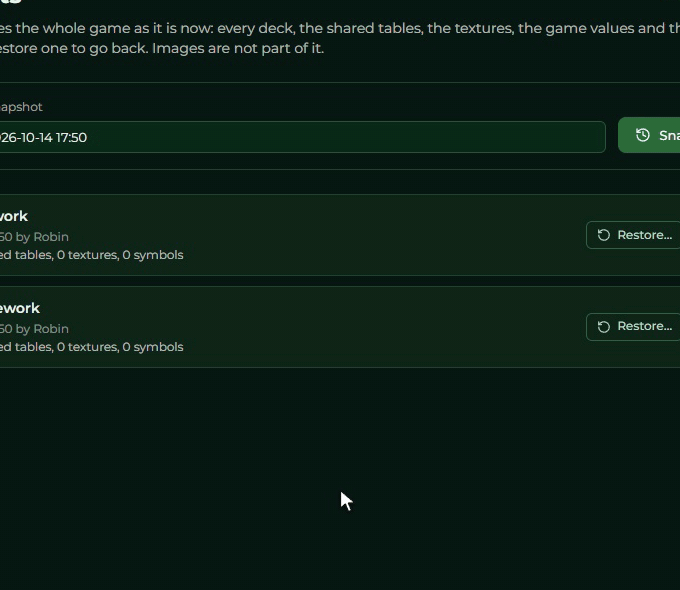Click the restore arrow icon of first snapshot
This screenshot has width=680, height=590.
coord(604,235)
